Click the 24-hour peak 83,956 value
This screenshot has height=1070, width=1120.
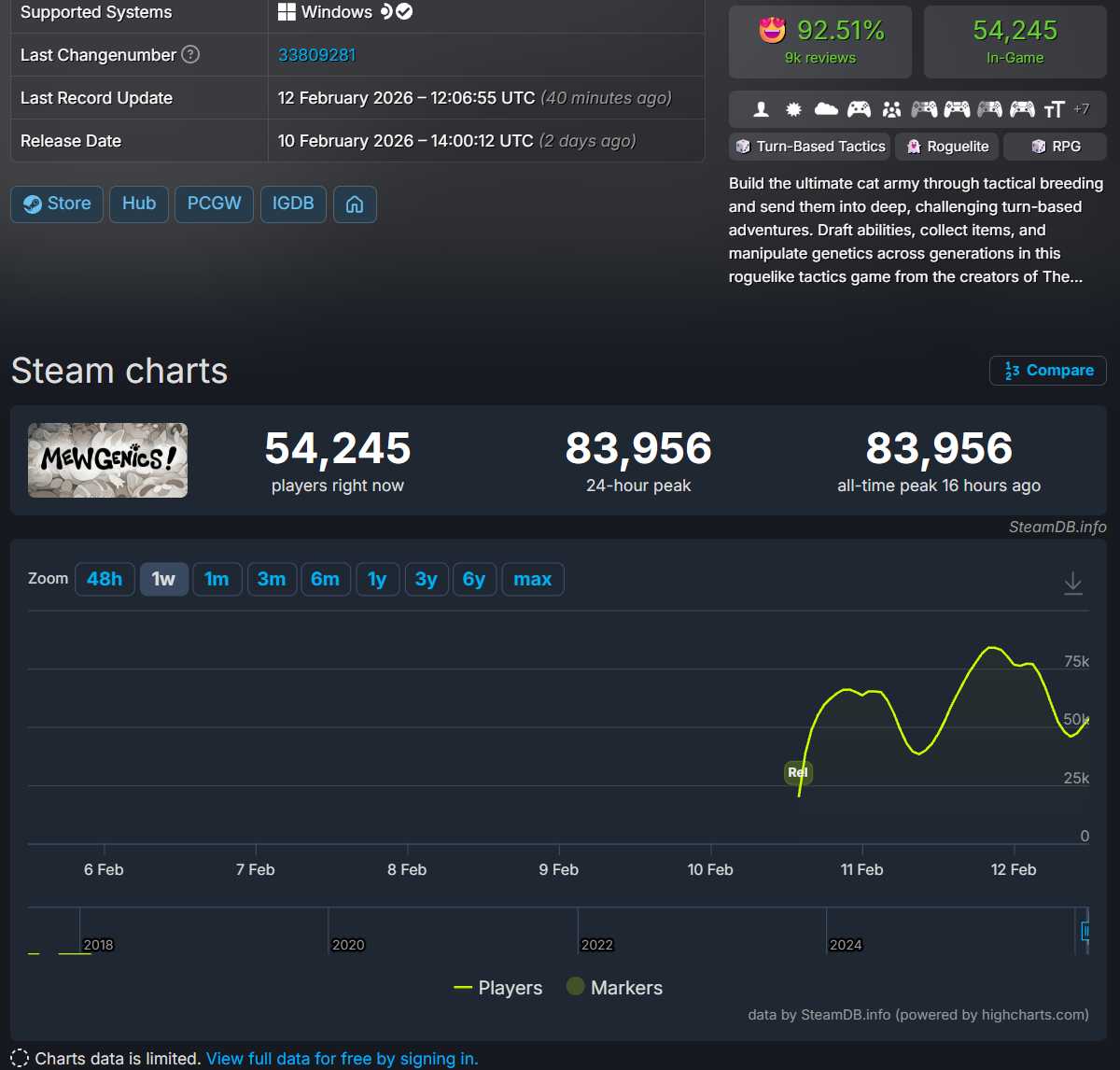tap(638, 448)
